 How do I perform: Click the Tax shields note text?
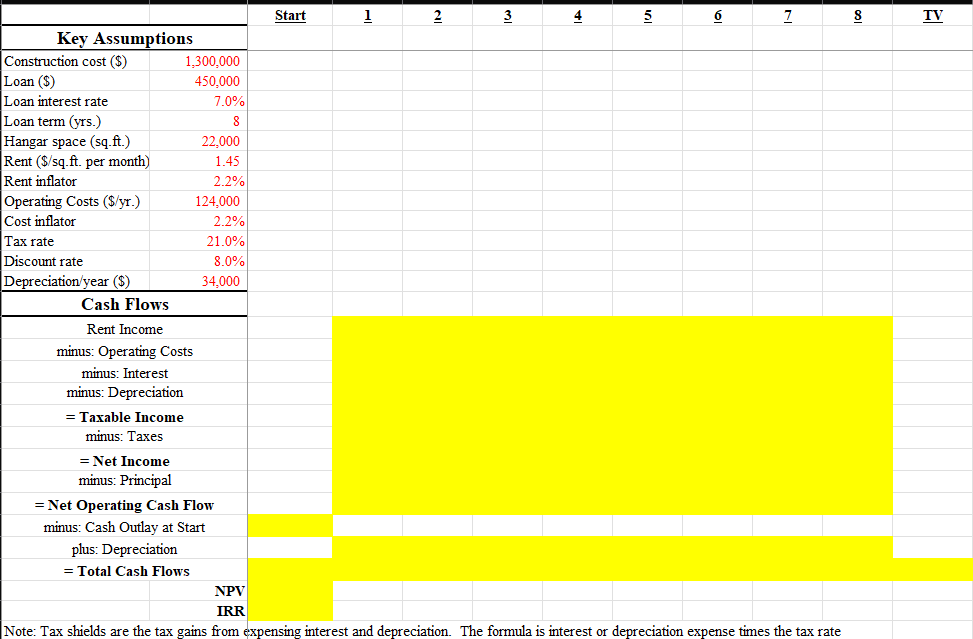(422, 631)
